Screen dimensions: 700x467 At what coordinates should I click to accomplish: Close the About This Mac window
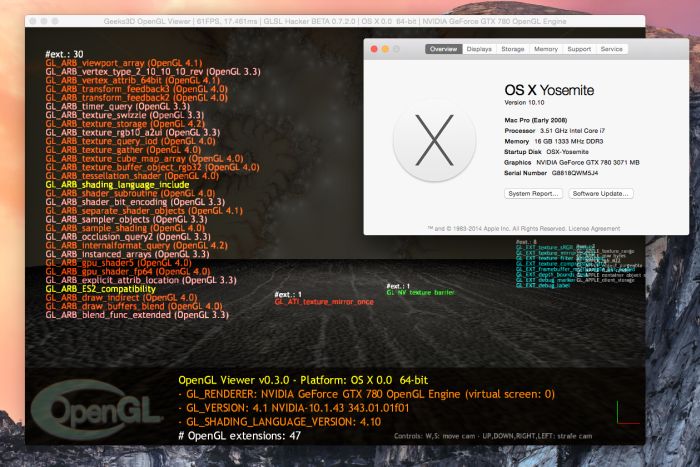click(374, 49)
